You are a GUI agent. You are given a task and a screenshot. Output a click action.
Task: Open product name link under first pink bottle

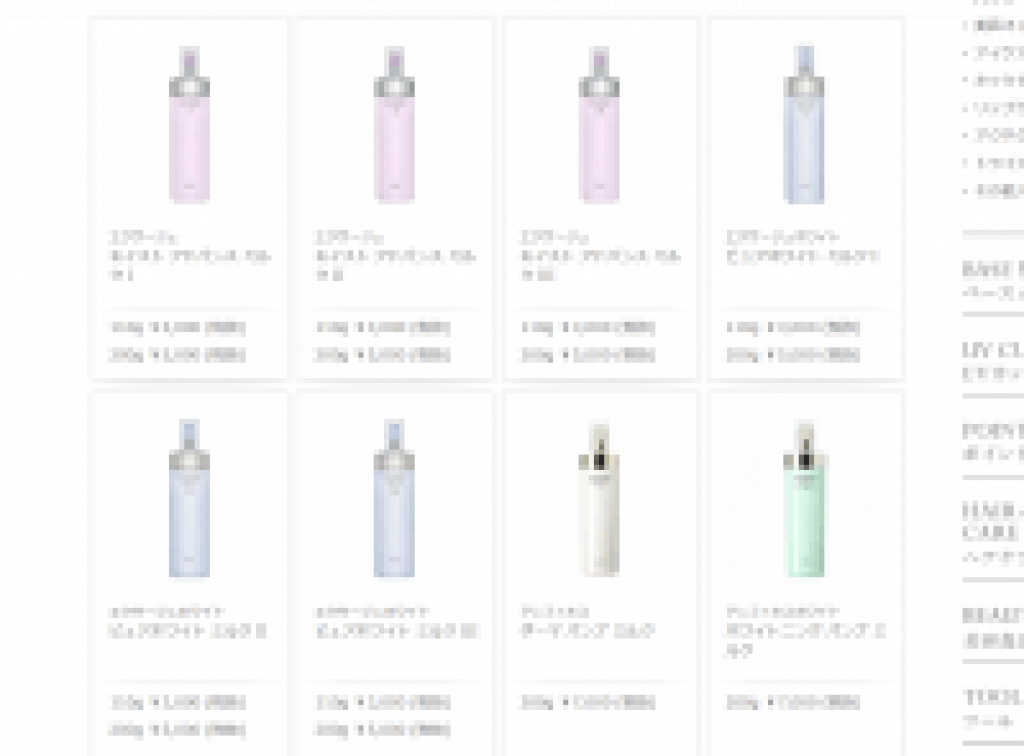189,255
